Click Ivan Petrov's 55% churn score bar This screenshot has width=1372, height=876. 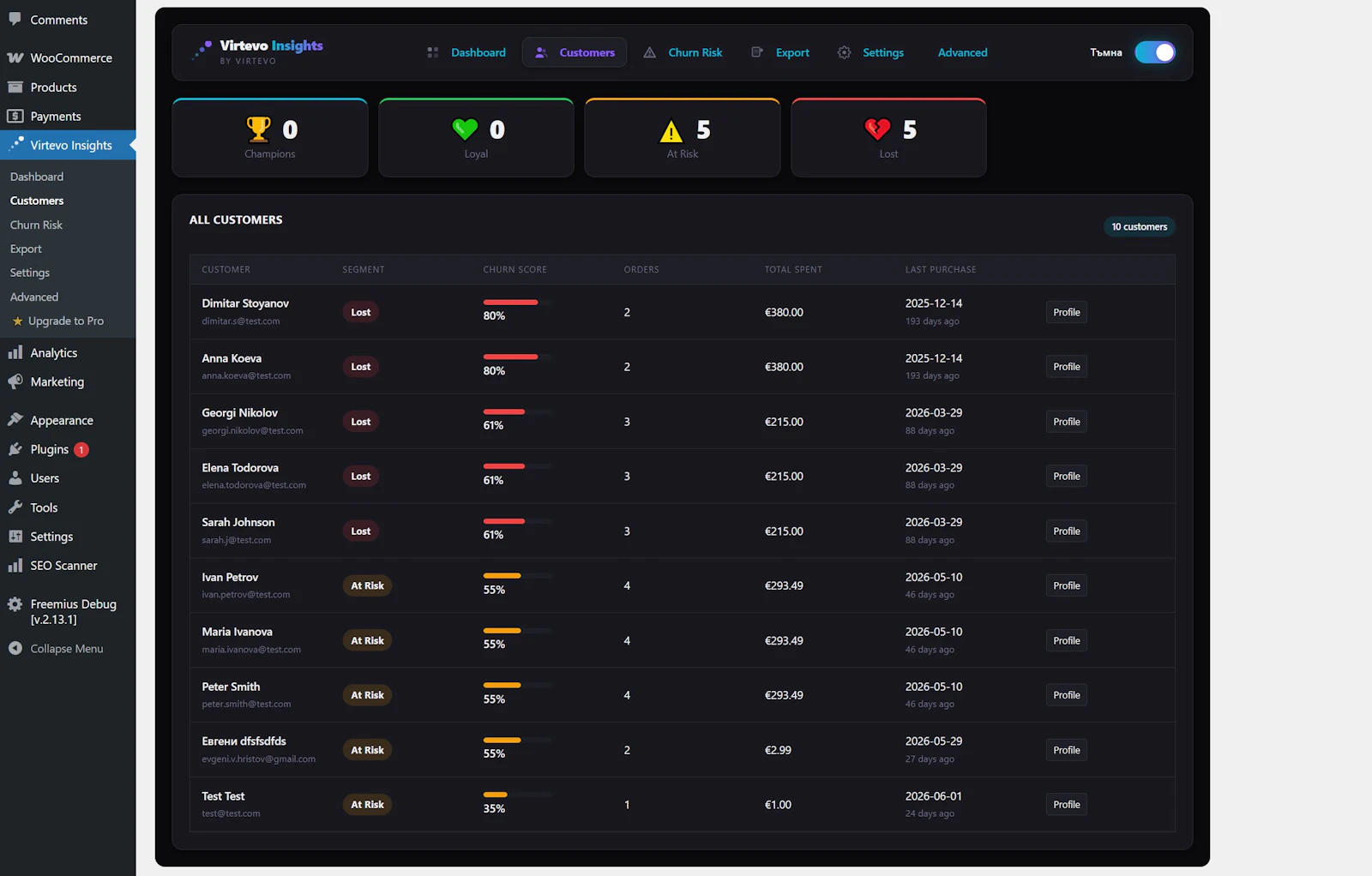517,576
